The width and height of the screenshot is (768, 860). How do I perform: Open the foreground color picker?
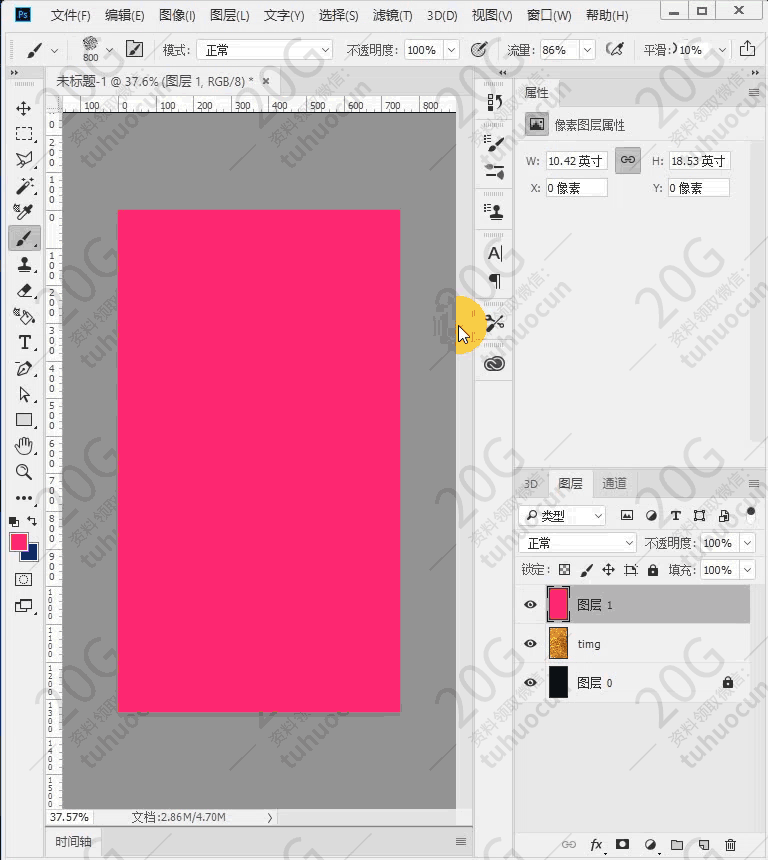click(x=19, y=541)
